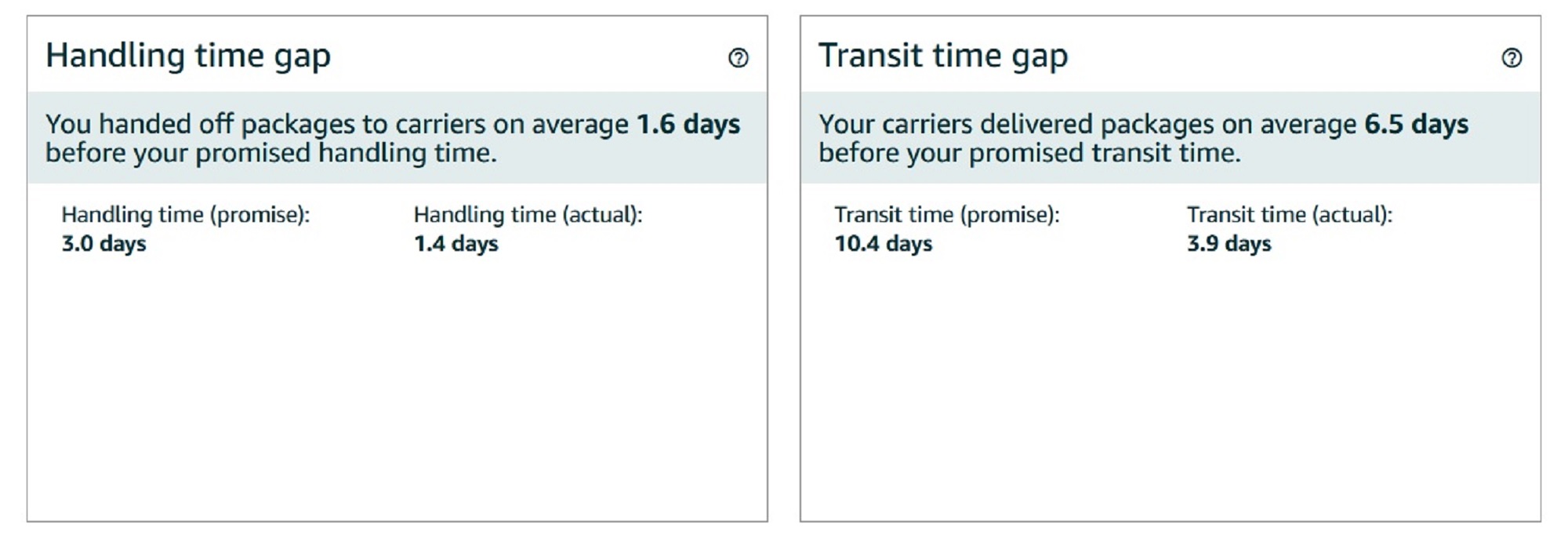Click the Transit time gap heading
1568x546 pixels.
coord(943,56)
